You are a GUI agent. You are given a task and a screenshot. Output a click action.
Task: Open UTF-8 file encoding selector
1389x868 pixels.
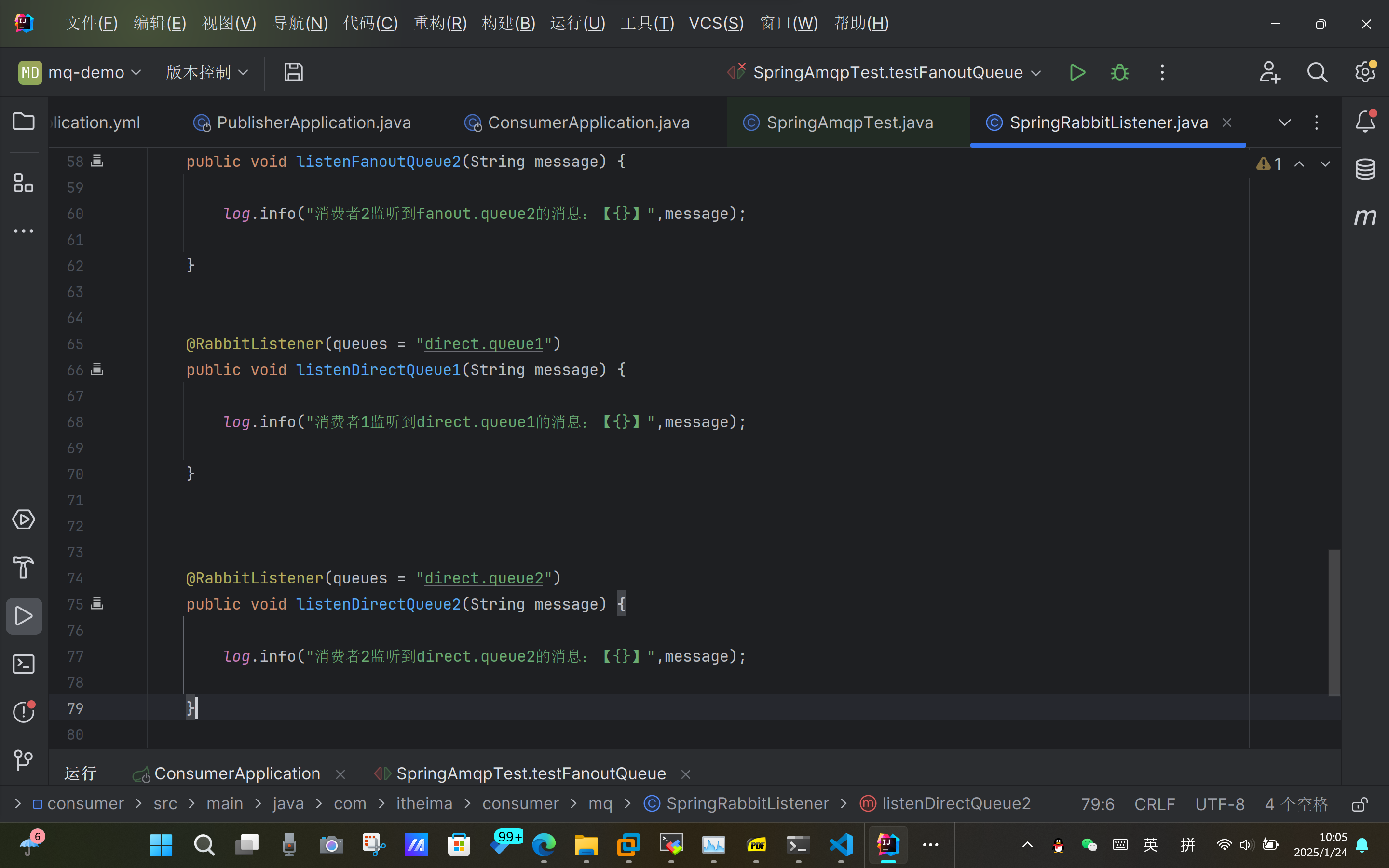pos(1220,804)
